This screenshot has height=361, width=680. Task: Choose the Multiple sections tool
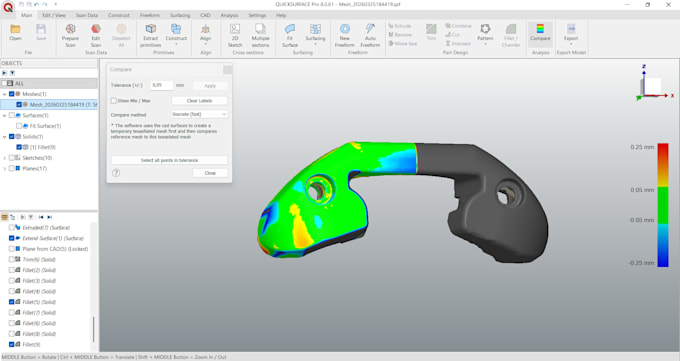(x=260, y=35)
